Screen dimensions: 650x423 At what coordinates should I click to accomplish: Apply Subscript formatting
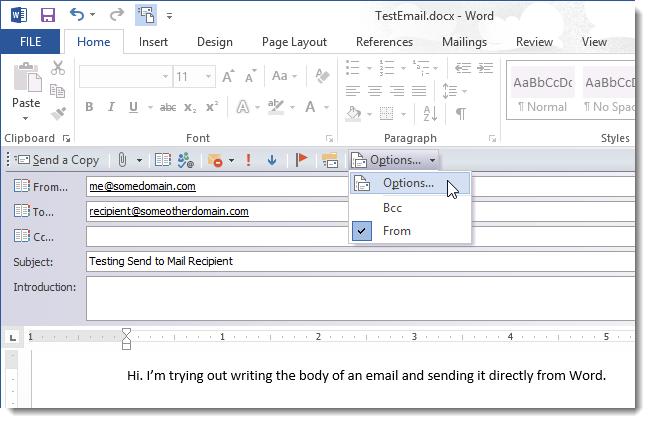[190, 108]
